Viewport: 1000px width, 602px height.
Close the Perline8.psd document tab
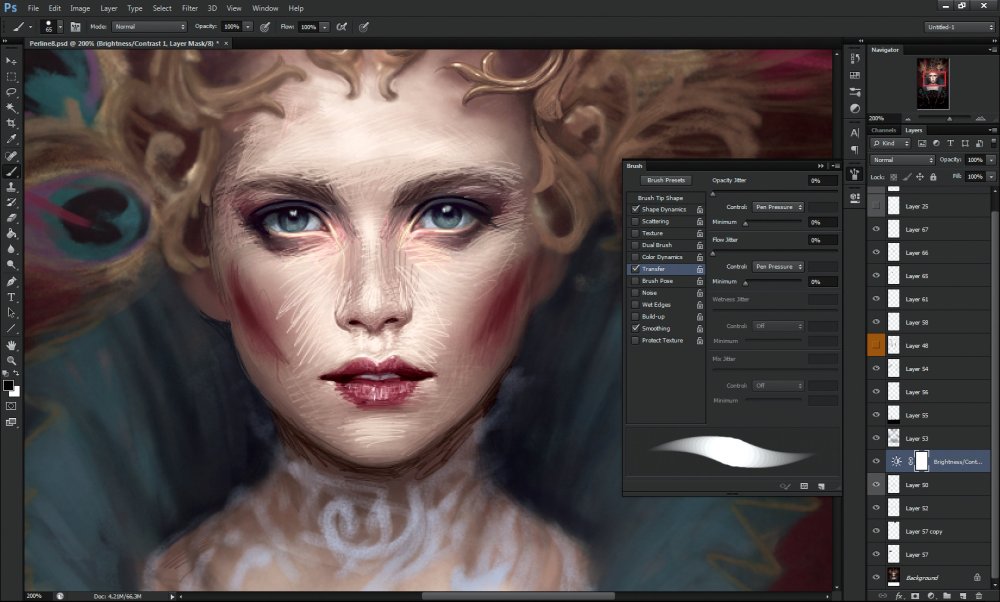point(226,43)
